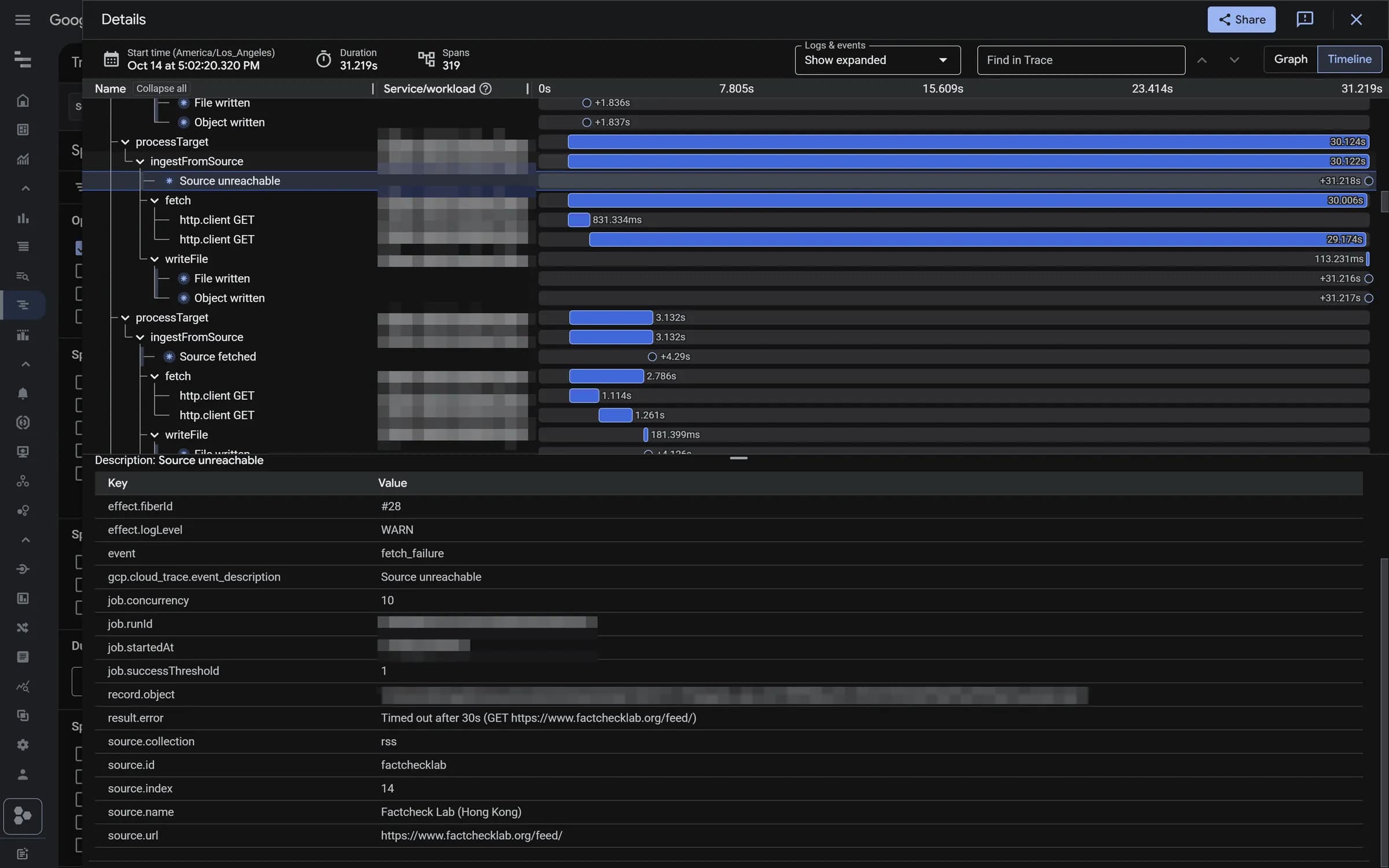Focus the Find in Trace search field
Screen dimensions: 1389x868
tap(1081, 60)
